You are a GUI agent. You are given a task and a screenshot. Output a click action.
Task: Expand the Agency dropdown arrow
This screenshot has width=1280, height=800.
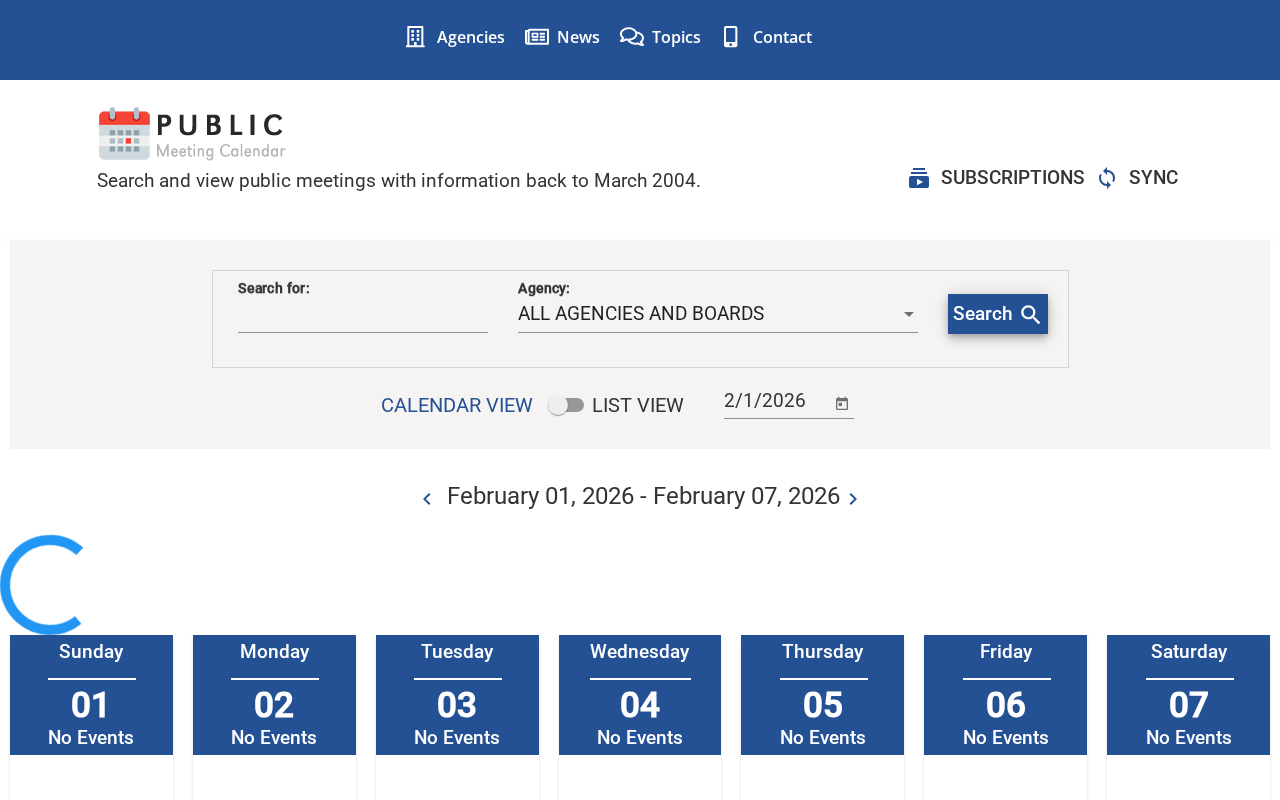[x=908, y=314]
